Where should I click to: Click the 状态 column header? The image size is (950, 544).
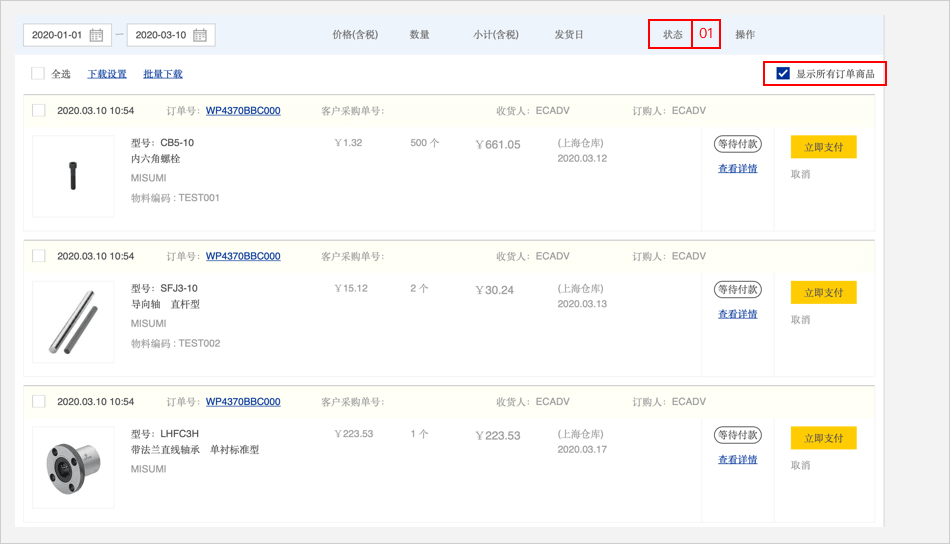coord(672,35)
